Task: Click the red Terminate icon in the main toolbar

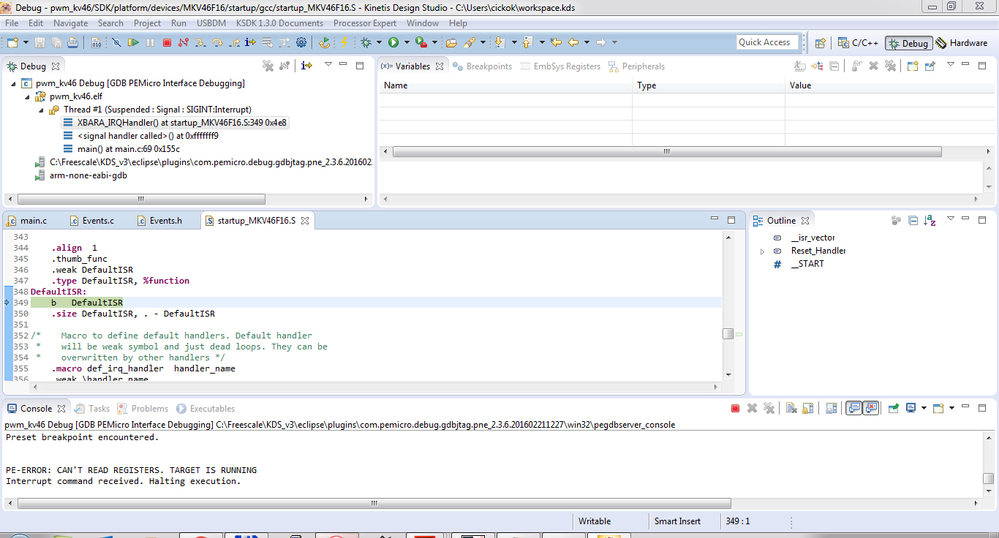Action: coord(167,43)
